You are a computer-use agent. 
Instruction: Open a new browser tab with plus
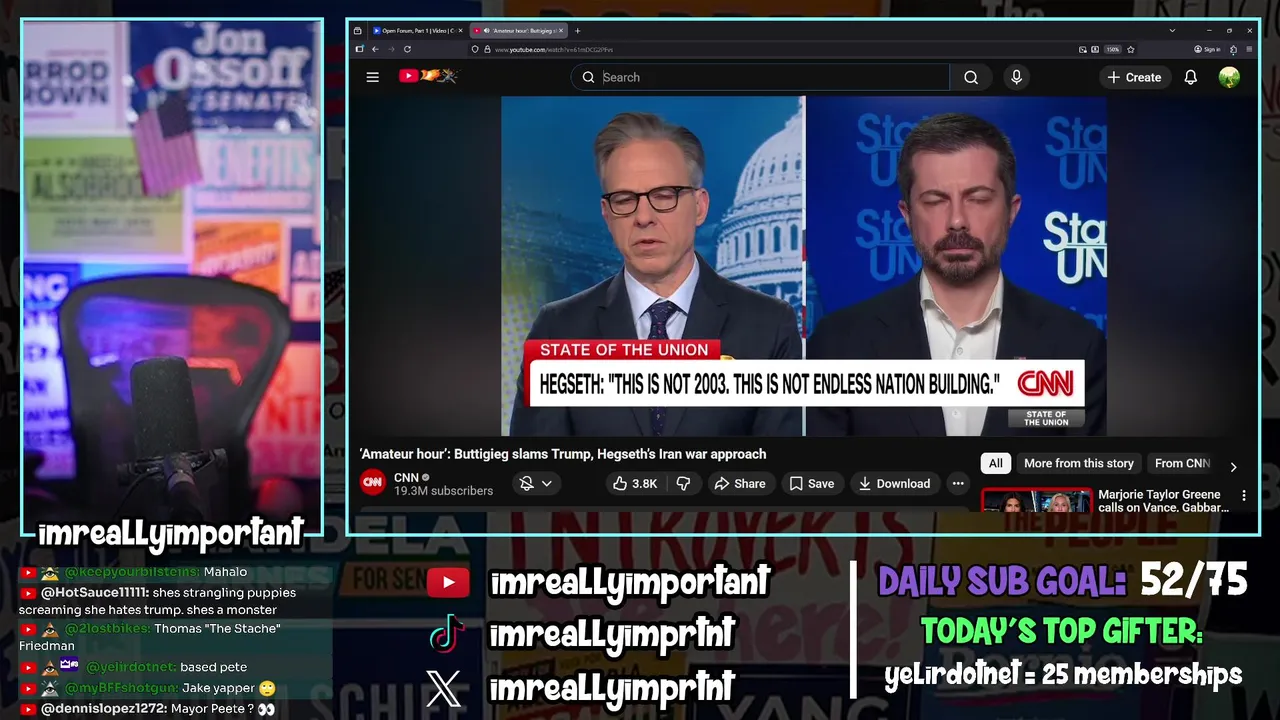tap(577, 31)
